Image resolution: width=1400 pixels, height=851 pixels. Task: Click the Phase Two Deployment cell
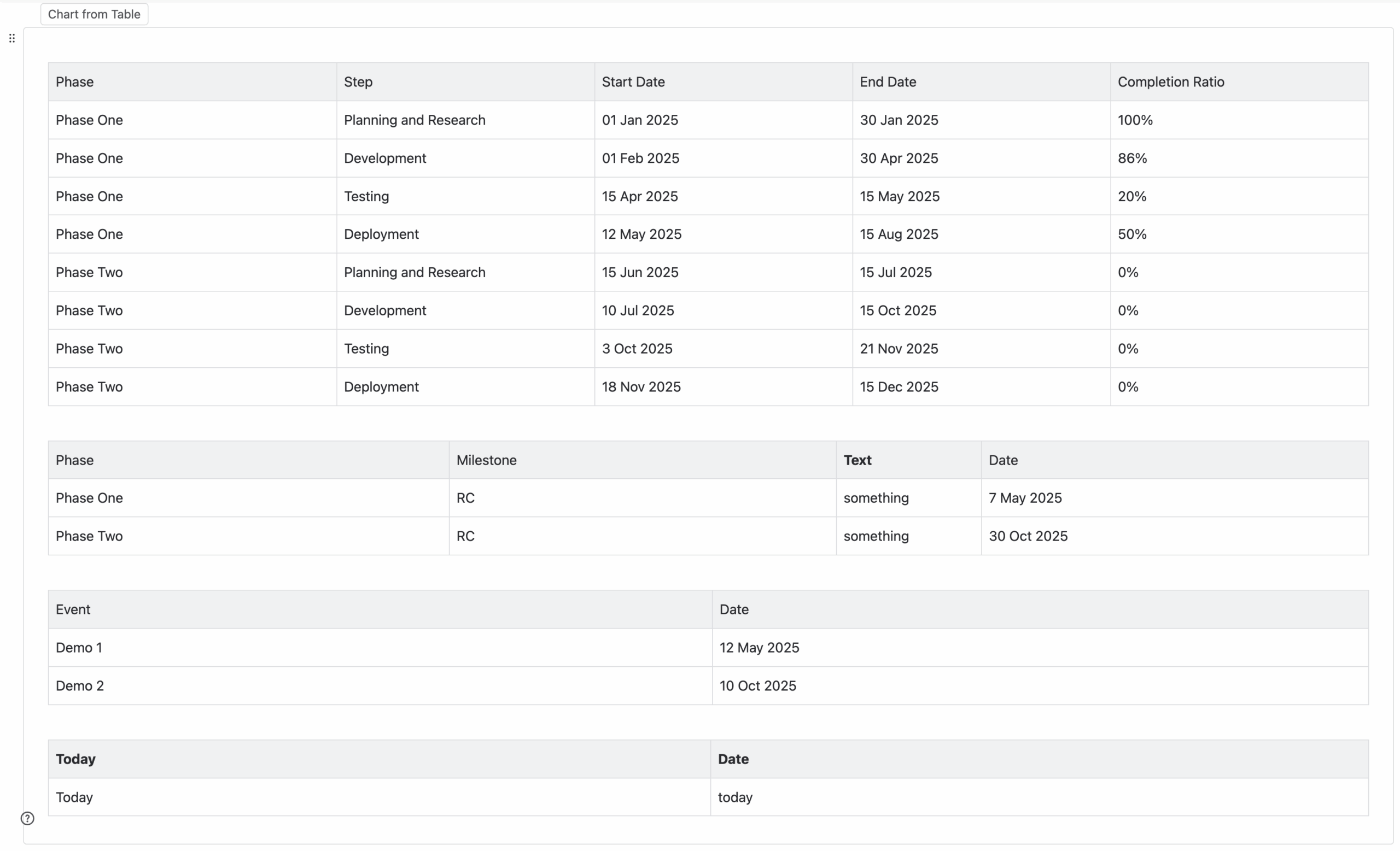(381, 386)
